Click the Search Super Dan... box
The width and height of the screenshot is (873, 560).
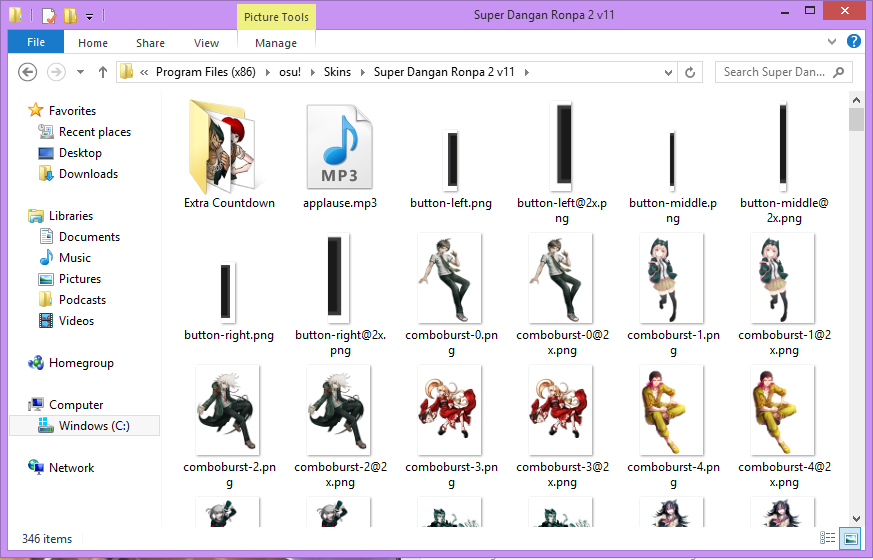(783, 72)
